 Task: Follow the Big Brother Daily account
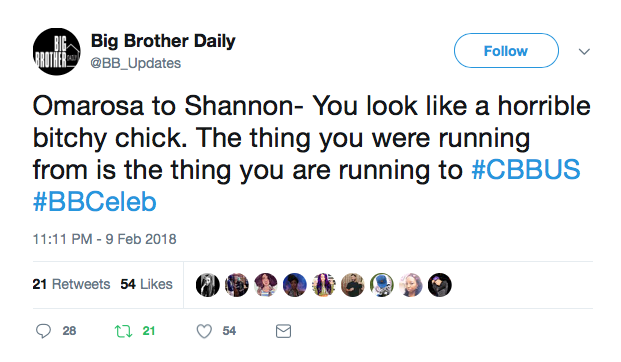point(506,51)
